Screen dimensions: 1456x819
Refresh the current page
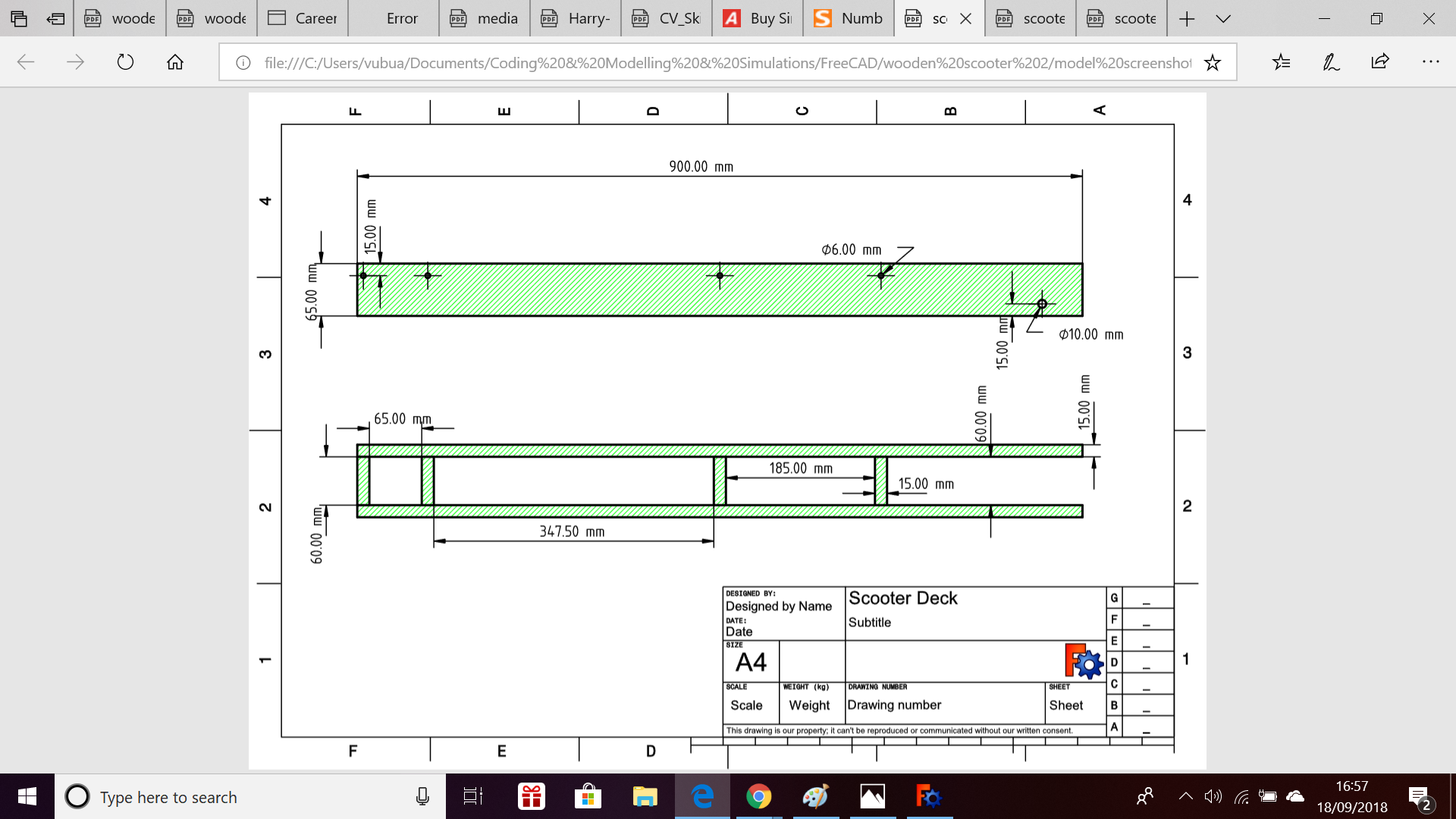click(125, 62)
